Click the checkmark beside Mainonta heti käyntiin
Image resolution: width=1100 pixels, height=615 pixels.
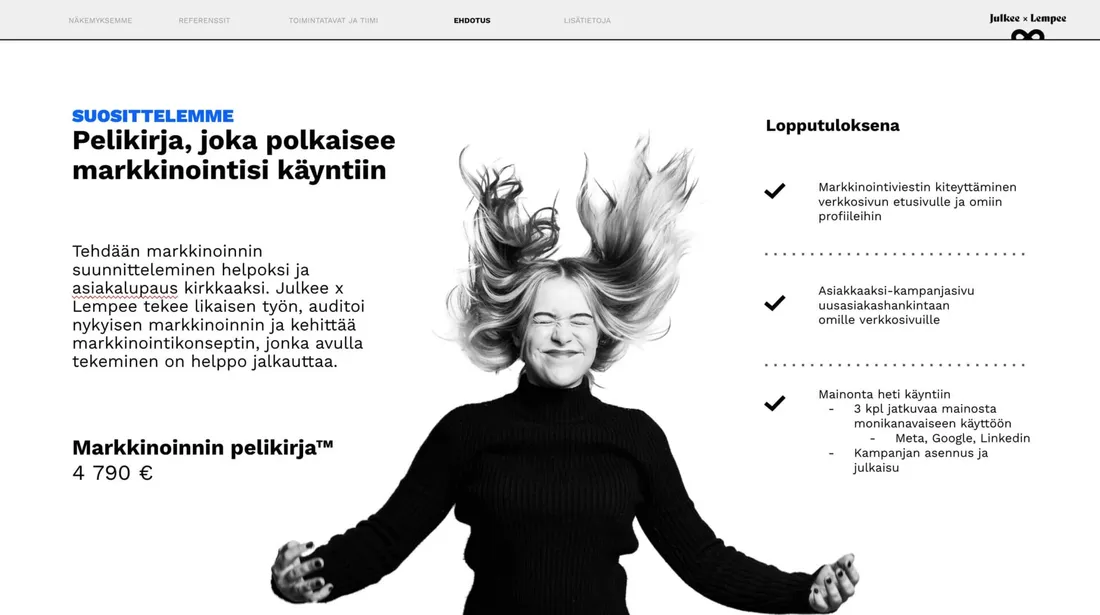point(774,403)
